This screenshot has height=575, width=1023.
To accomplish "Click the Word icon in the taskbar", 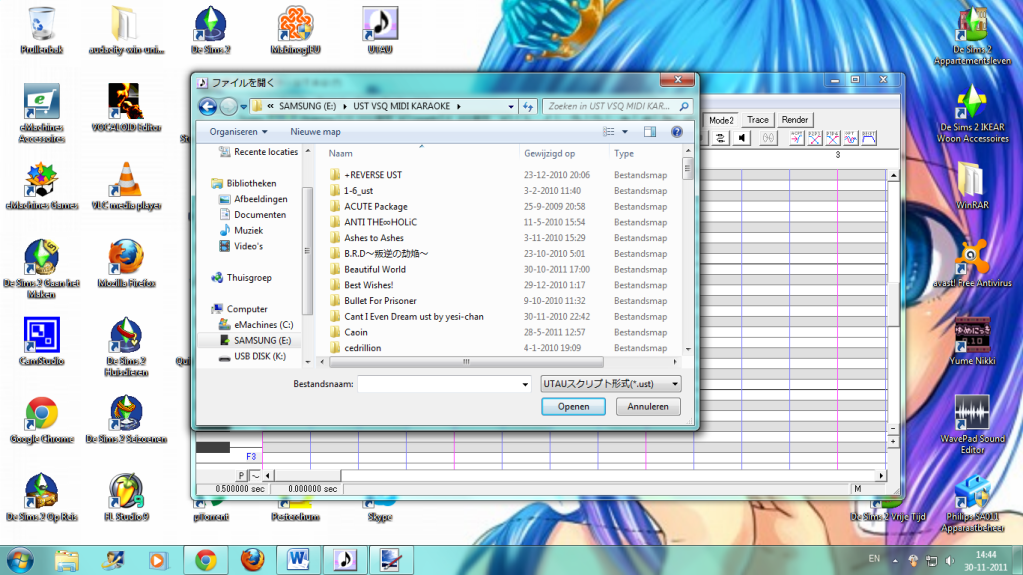I will click(x=299, y=559).
